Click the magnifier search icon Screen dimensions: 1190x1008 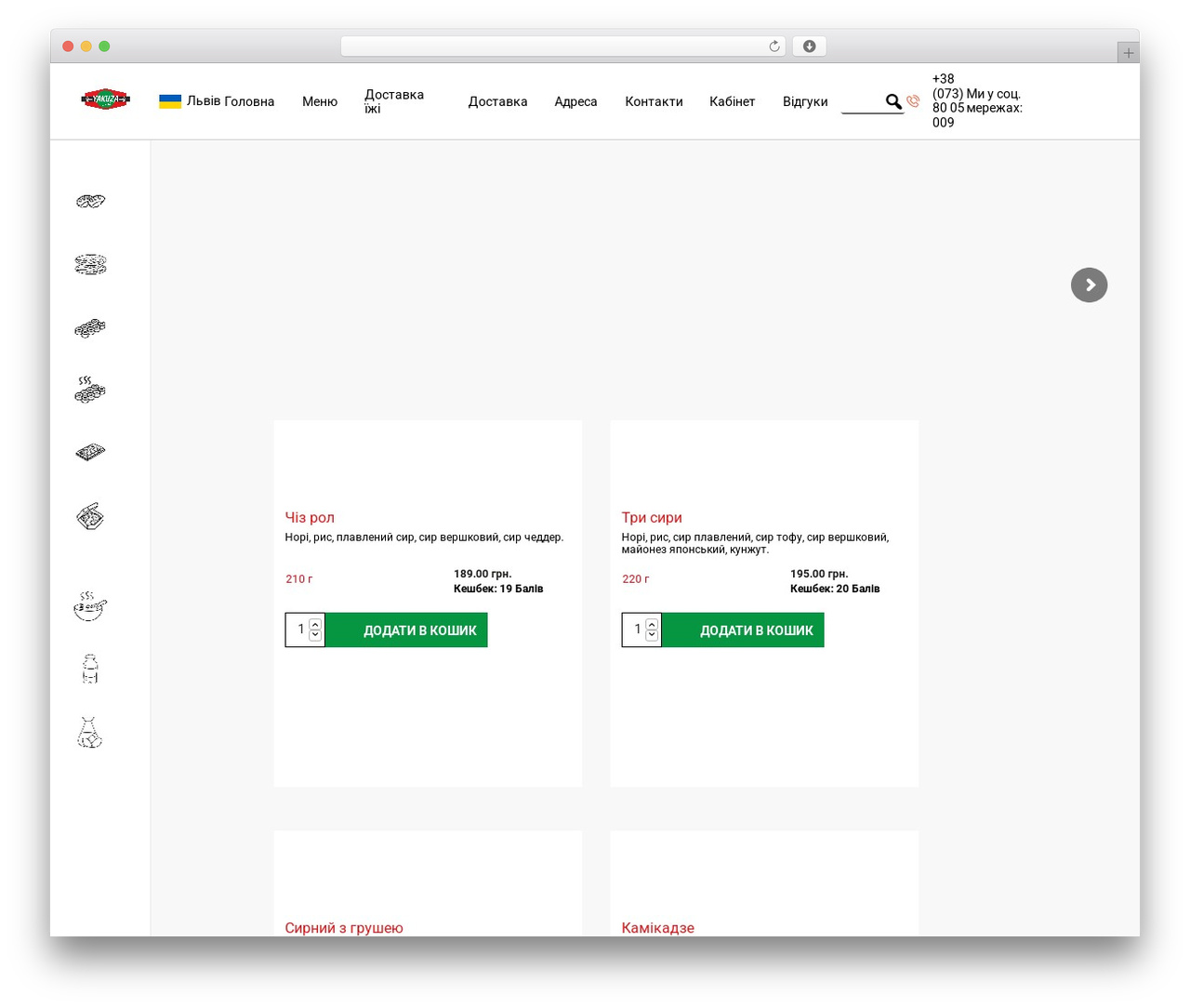pyautogui.click(x=893, y=101)
